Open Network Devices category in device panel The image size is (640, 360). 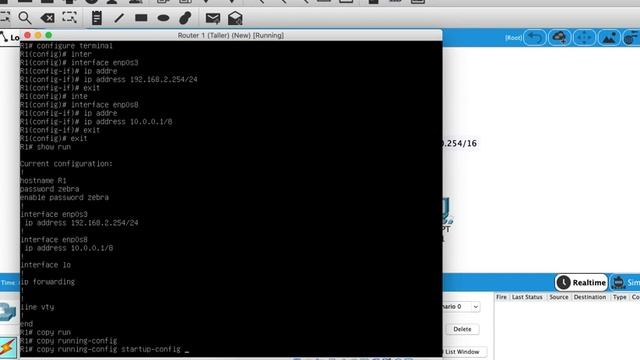pos(8,312)
